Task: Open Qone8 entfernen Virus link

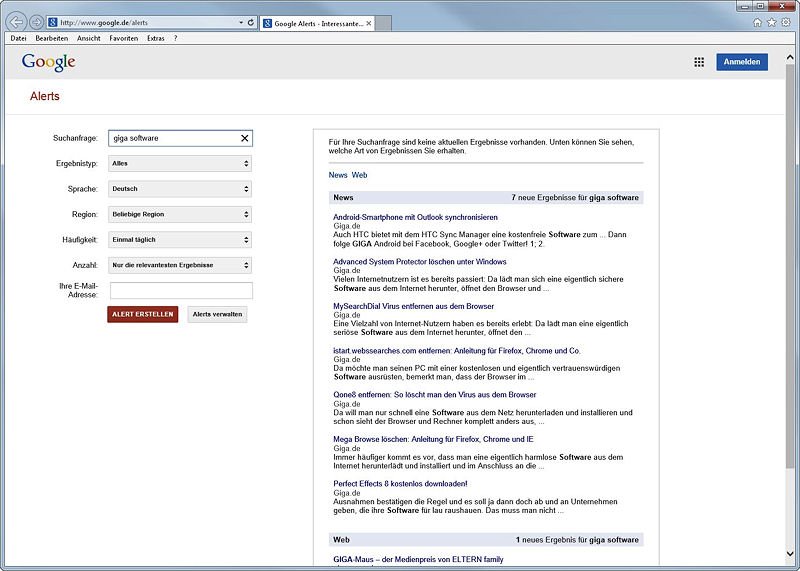Action: 435,394
